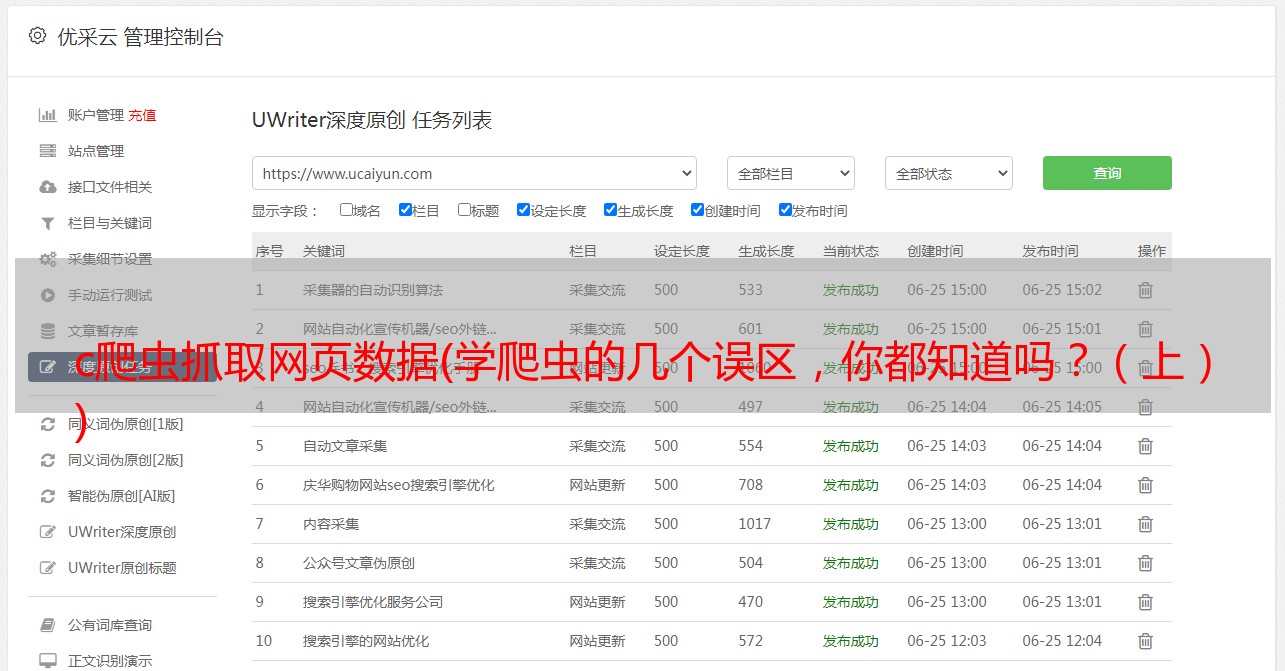Open 采集细节设置 in the sidebar
This screenshot has width=1285, height=671.
tap(110, 259)
